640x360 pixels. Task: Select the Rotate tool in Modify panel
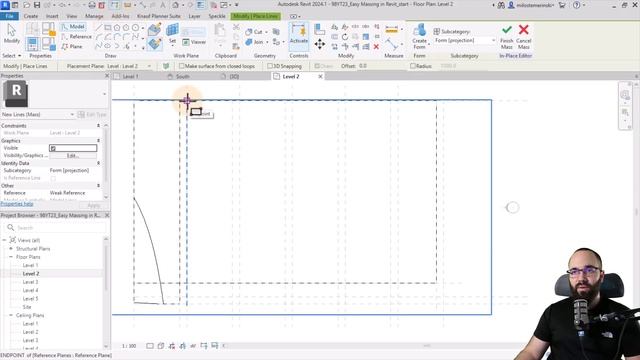pyautogui.click(x=345, y=37)
